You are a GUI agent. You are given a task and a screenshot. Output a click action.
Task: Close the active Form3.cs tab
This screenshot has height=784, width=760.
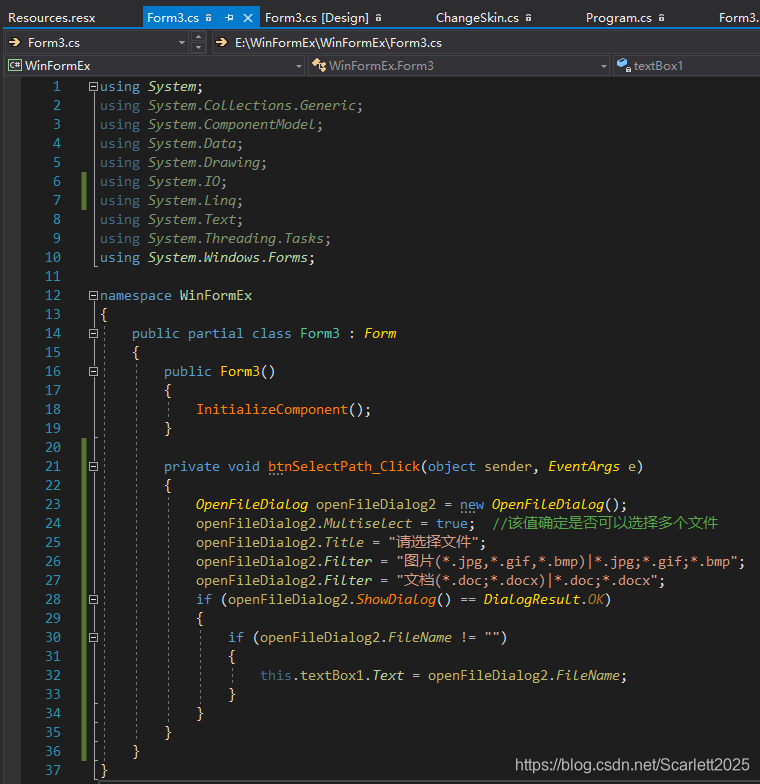[248, 18]
